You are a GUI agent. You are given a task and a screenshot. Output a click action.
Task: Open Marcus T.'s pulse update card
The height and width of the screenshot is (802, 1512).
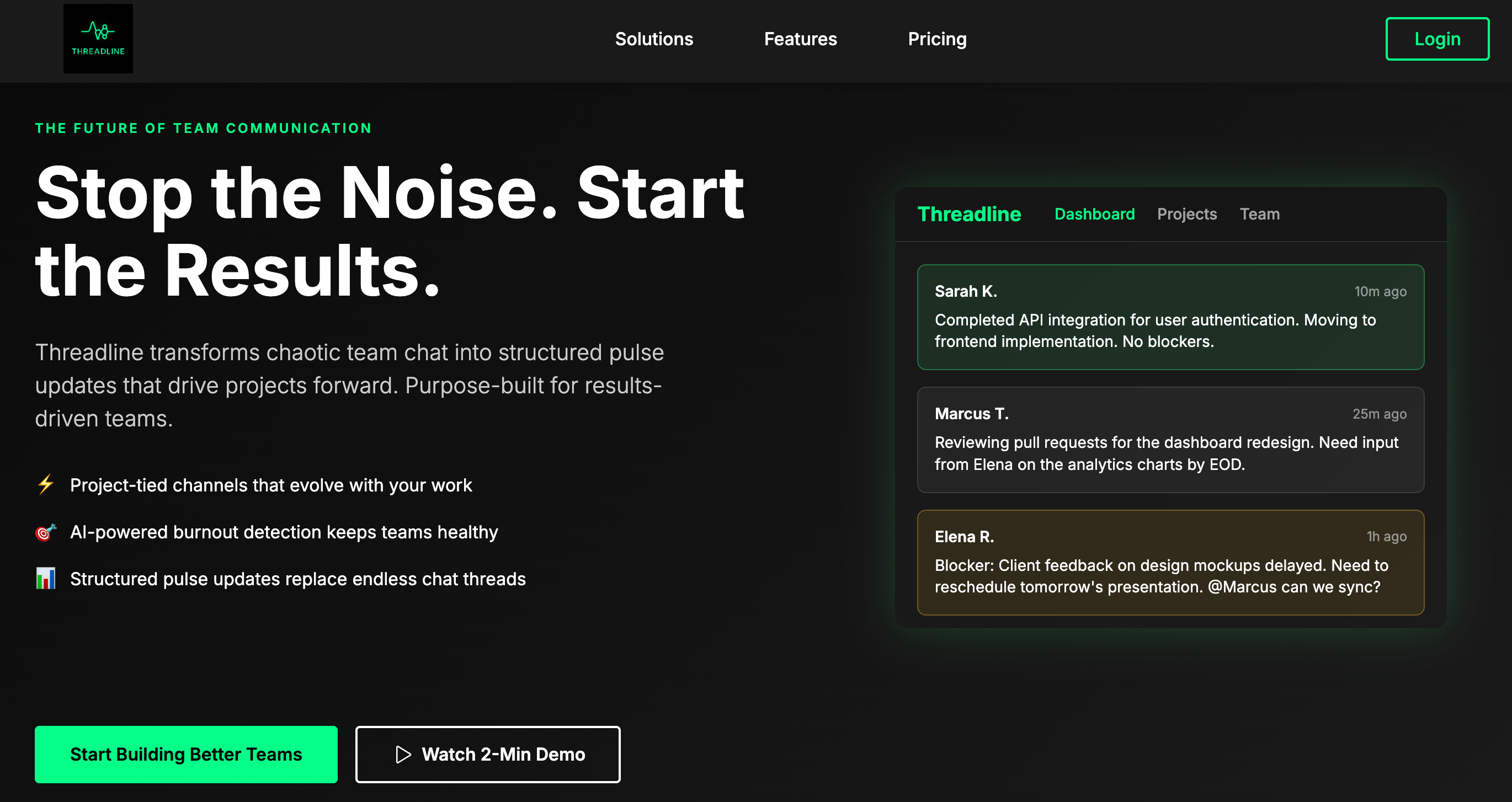(1170, 440)
